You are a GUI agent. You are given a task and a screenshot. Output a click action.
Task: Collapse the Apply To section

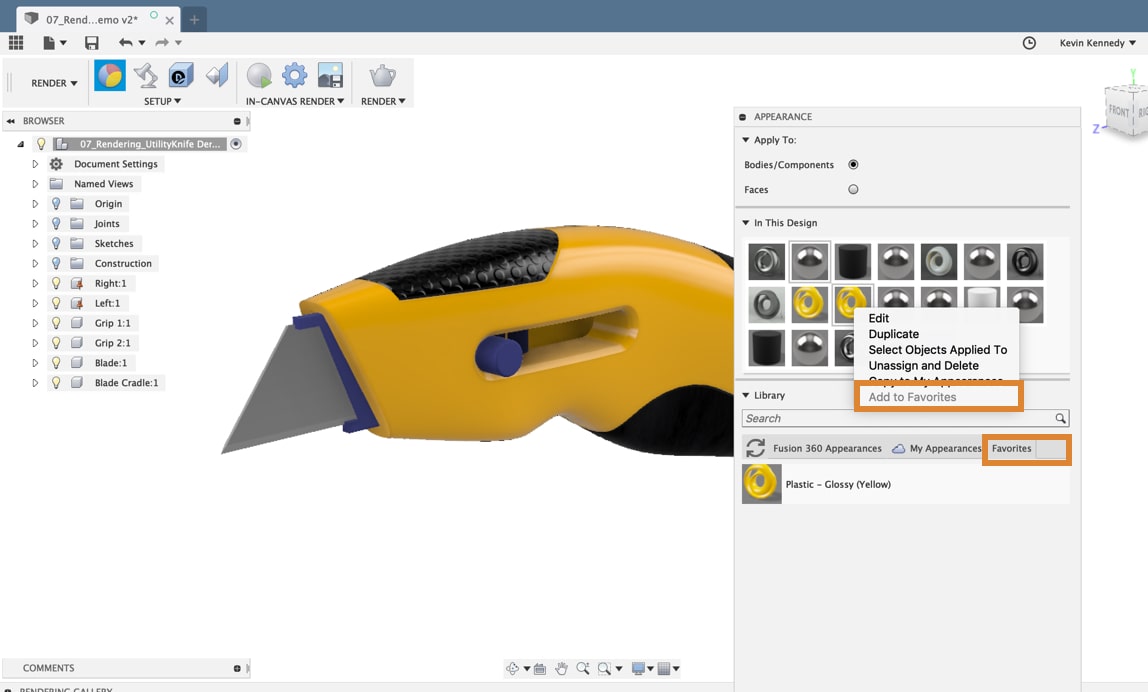(745, 140)
